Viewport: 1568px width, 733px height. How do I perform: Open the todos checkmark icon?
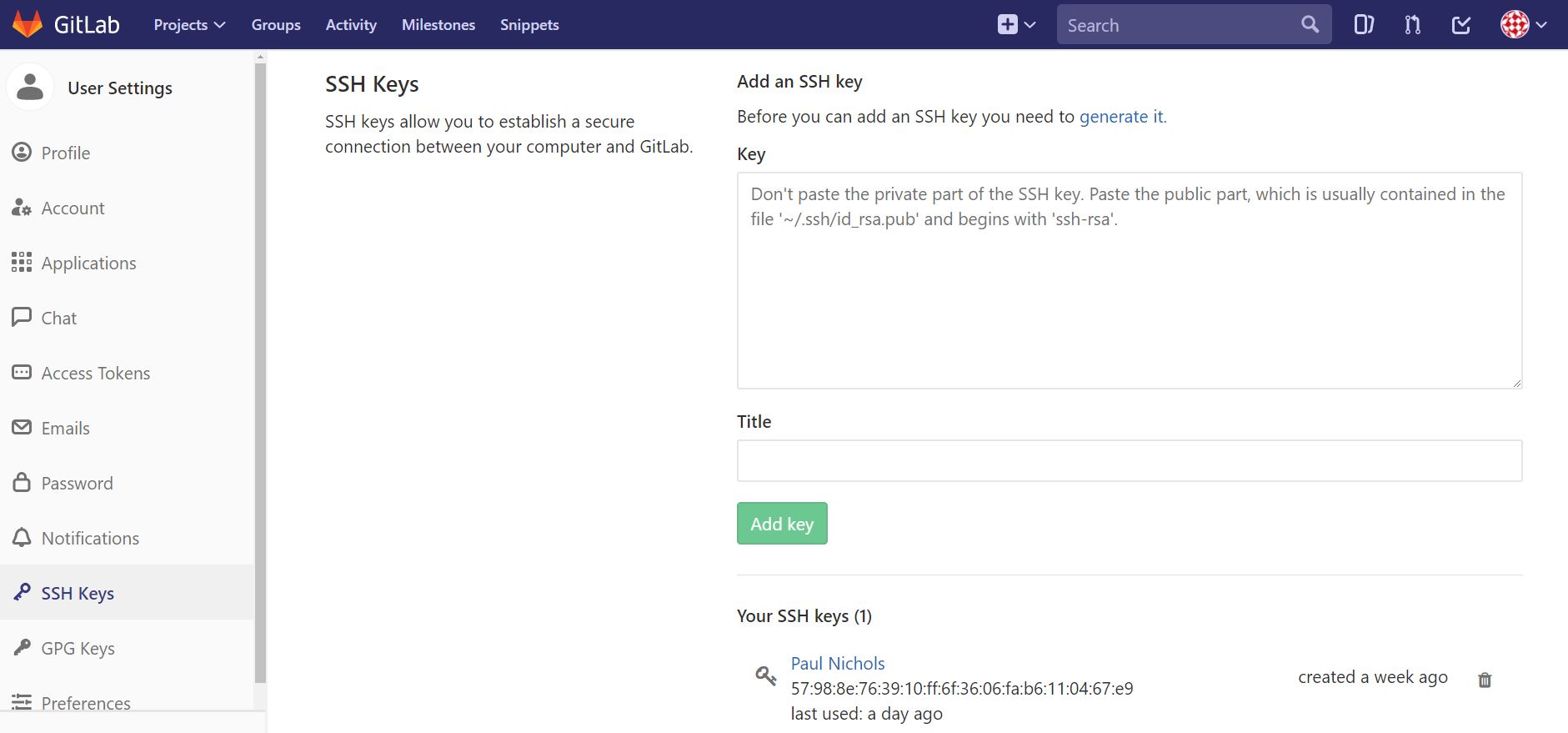[1461, 25]
